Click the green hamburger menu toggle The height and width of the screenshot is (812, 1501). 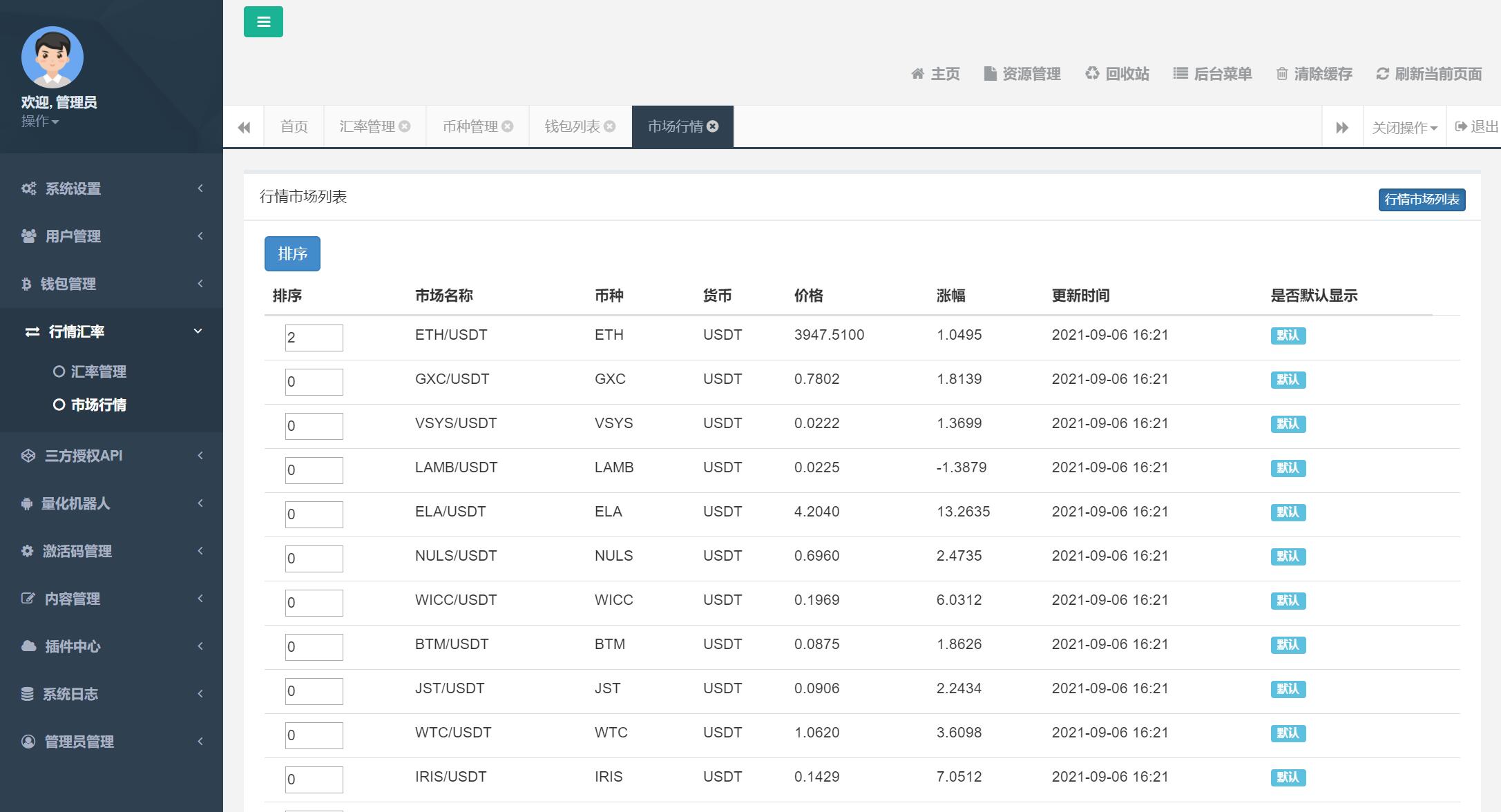point(263,22)
